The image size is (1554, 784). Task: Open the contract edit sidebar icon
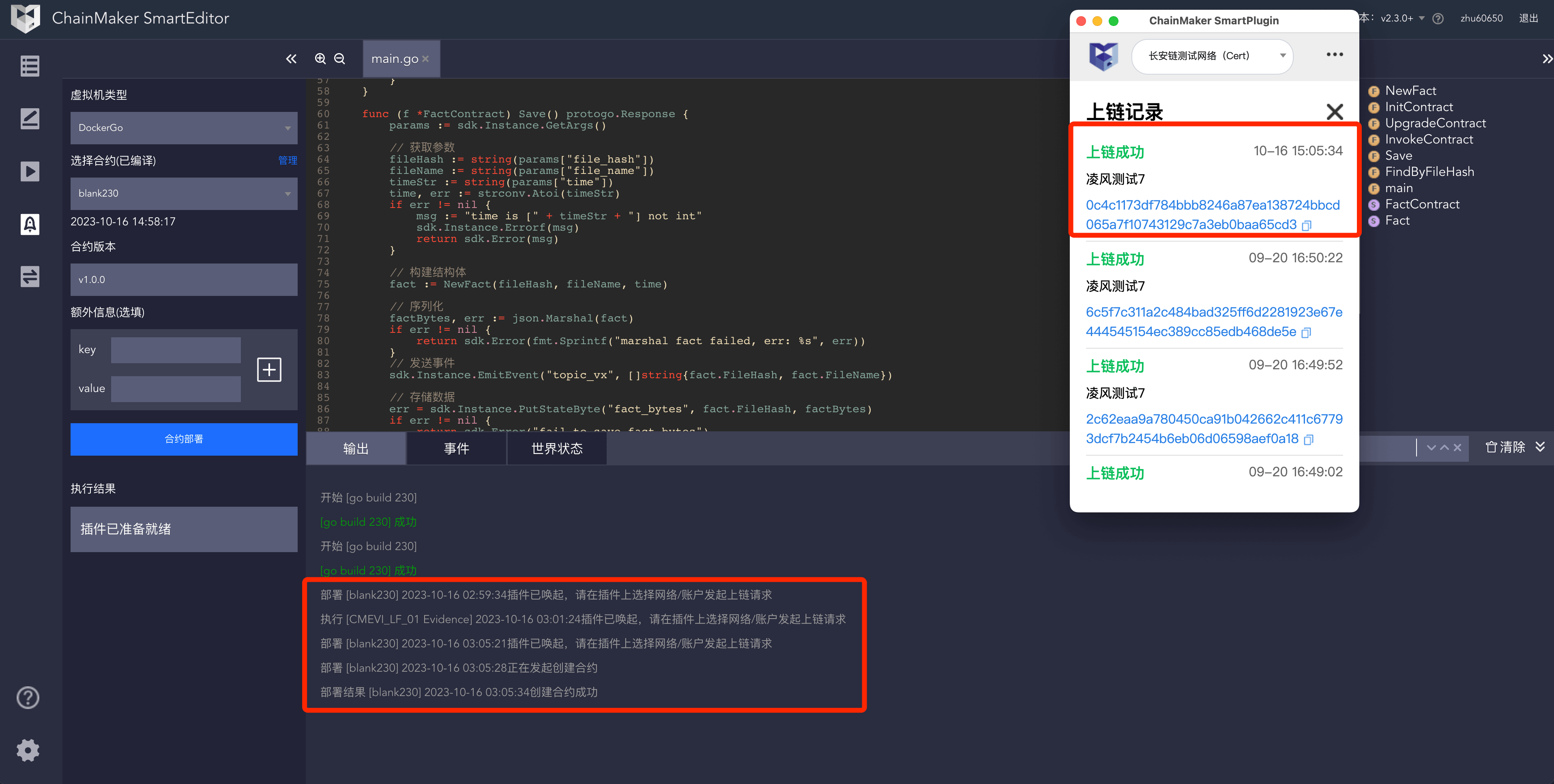(x=30, y=118)
